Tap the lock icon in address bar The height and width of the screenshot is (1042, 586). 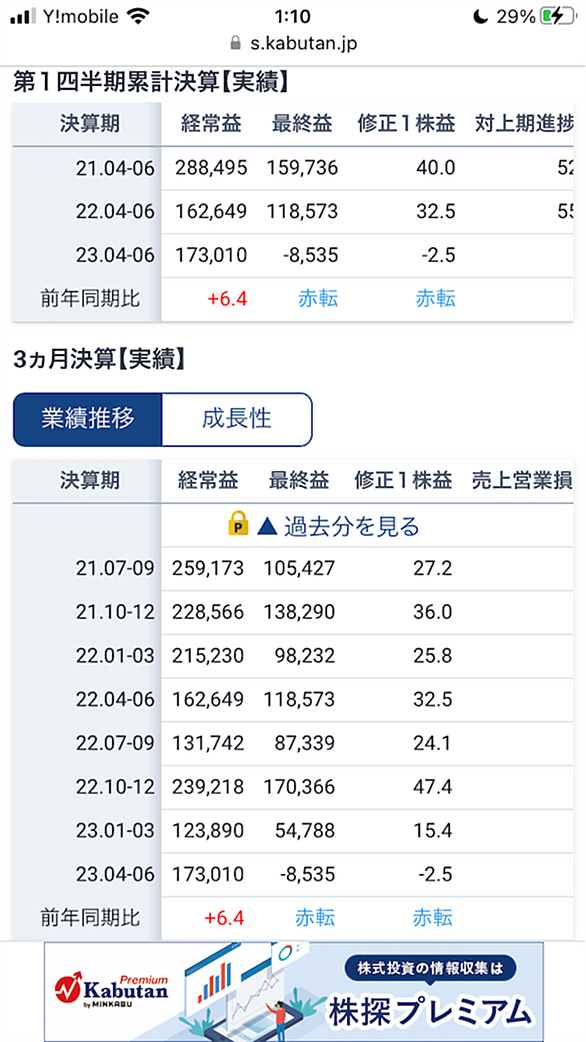pos(234,43)
